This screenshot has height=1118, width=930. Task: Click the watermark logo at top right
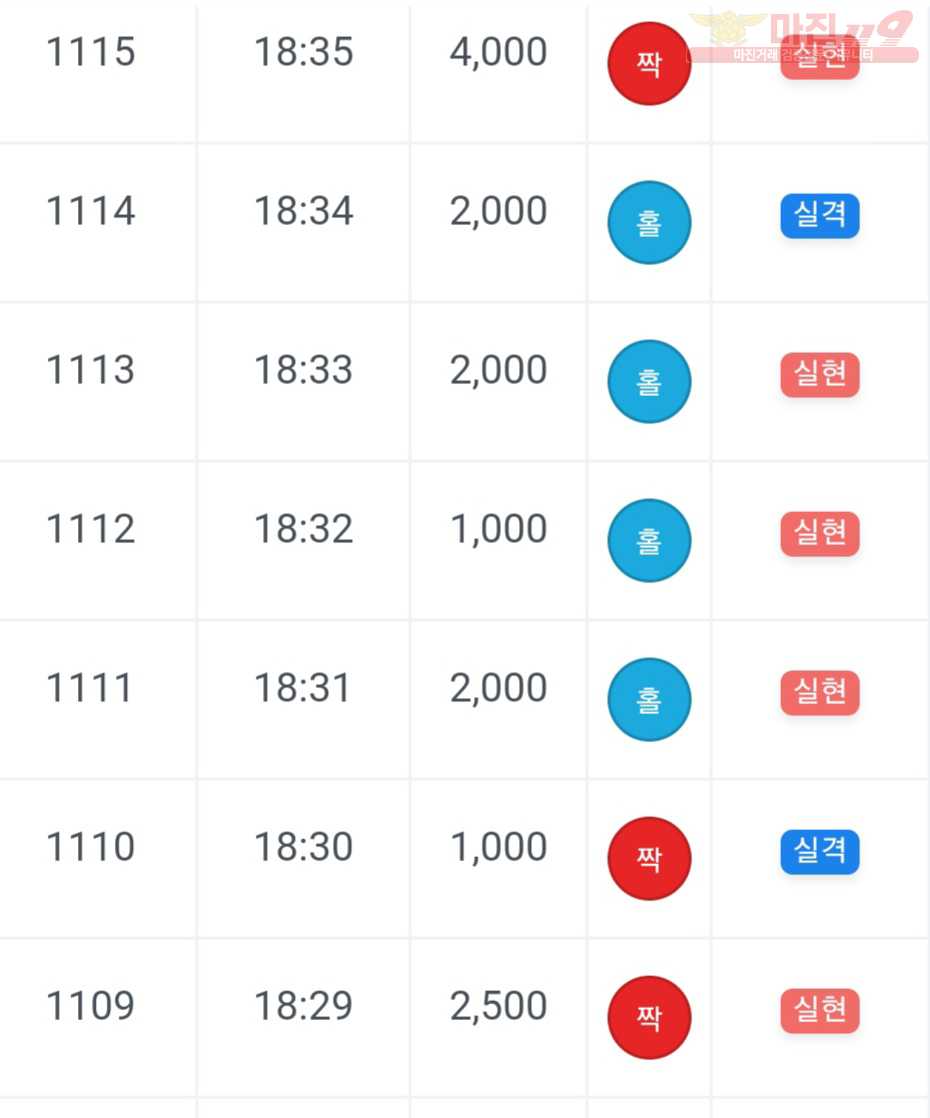(x=802, y=36)
